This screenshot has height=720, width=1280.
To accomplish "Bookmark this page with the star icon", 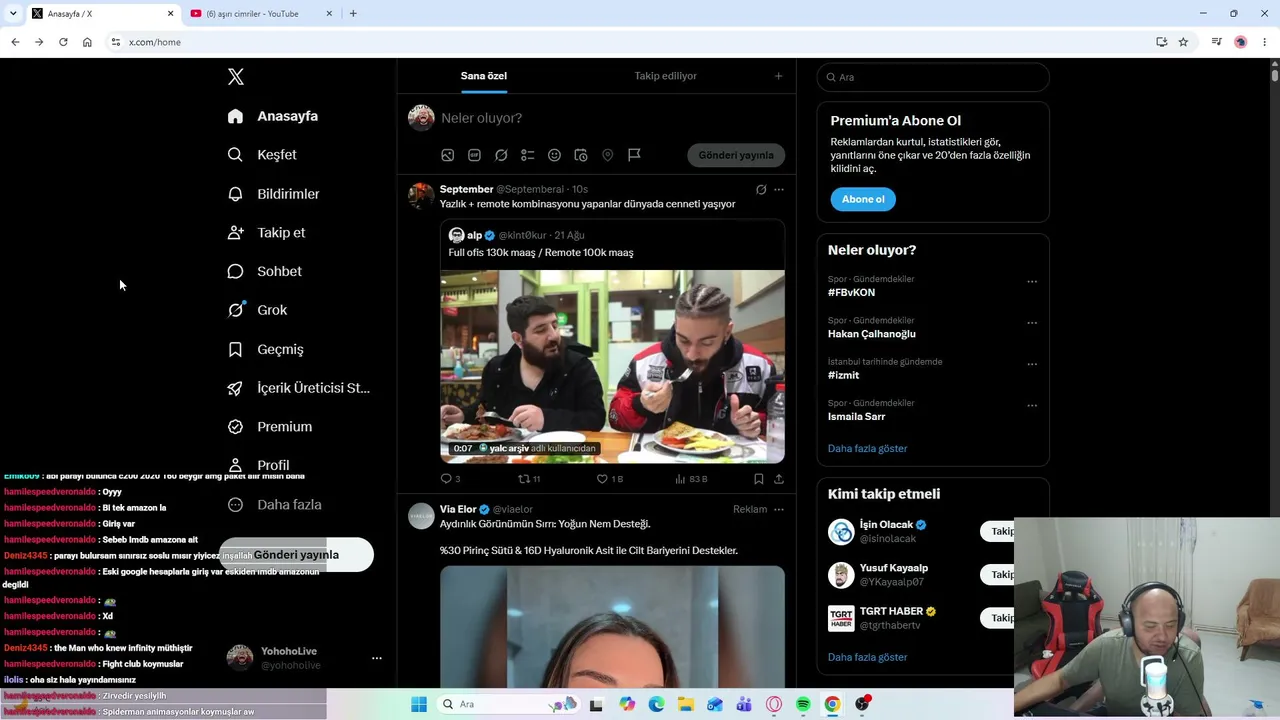I will click(x=1183, y=42).
